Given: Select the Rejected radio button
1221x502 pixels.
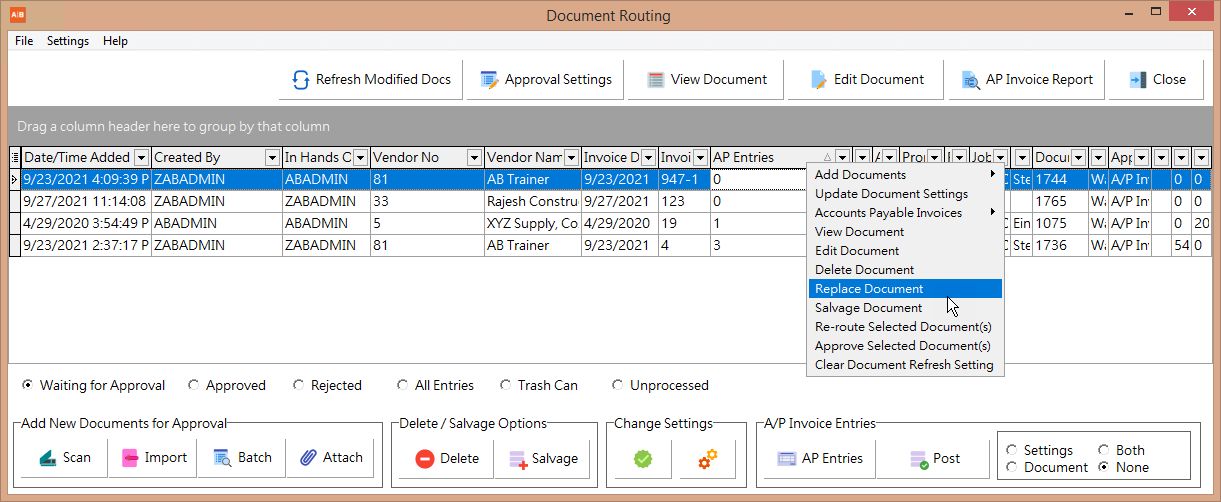Looking at the screenshot, I should click(298, 385).
